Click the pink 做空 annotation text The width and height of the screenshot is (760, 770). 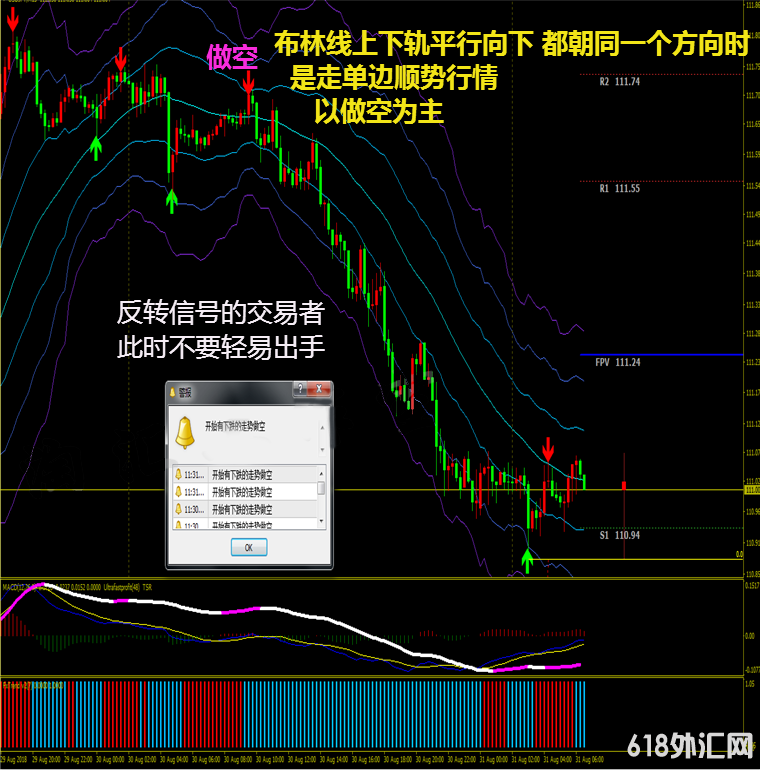(232, 58)
